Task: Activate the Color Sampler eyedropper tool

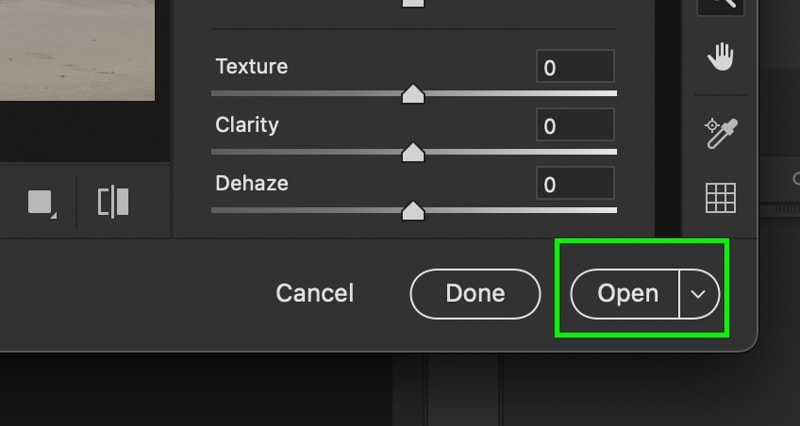Action: (720, 133)
